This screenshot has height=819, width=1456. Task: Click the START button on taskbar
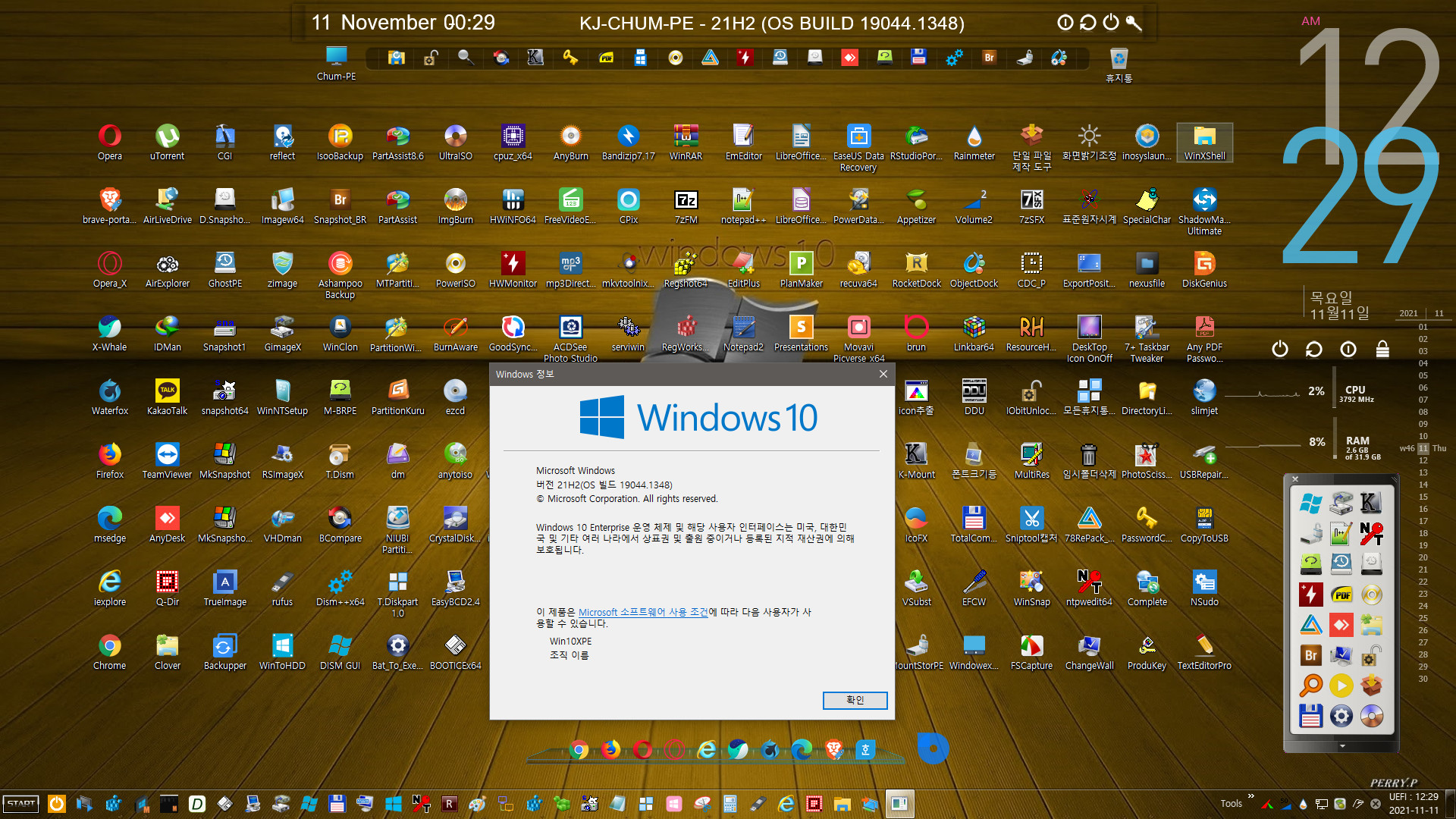click(x=21, y=804)
